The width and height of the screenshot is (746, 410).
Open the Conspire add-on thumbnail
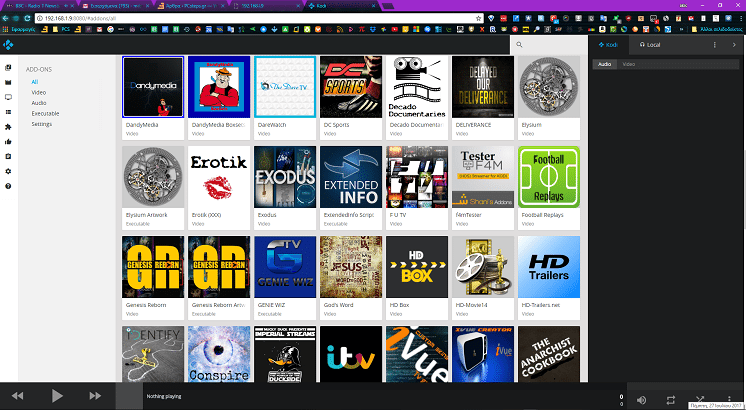[219, 354]
